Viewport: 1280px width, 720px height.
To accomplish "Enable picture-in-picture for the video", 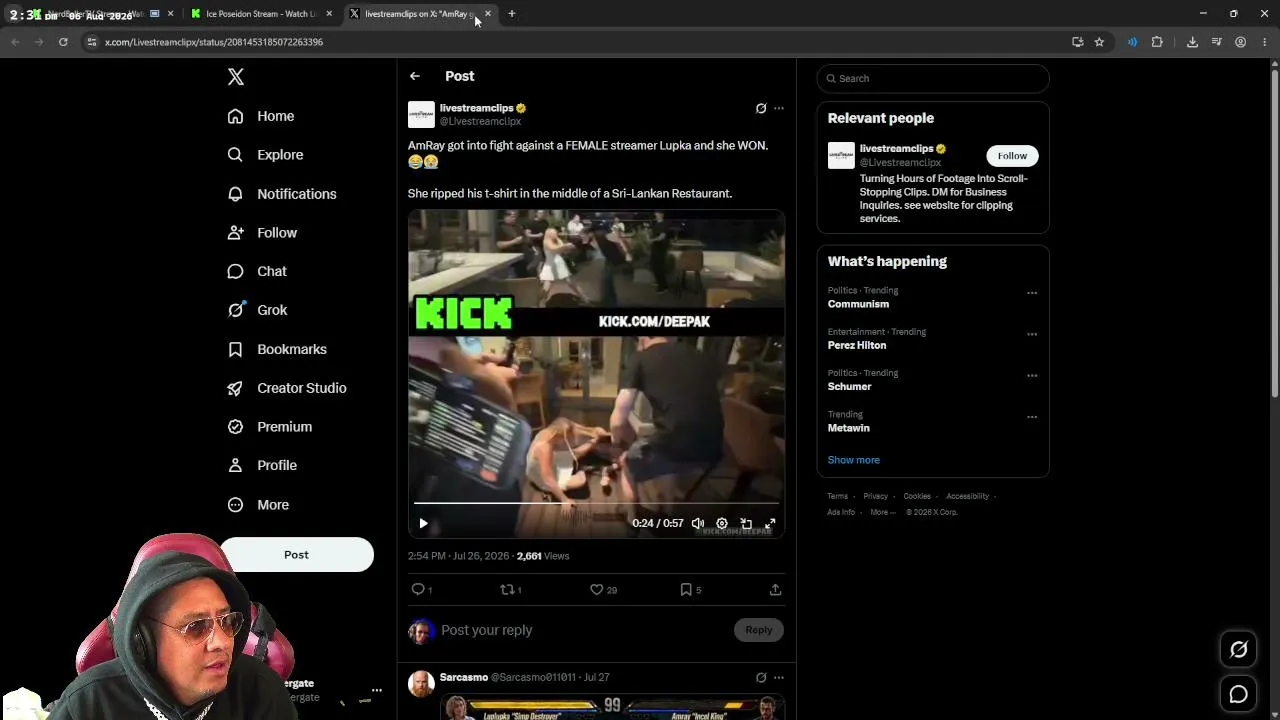I will (746, 523).
